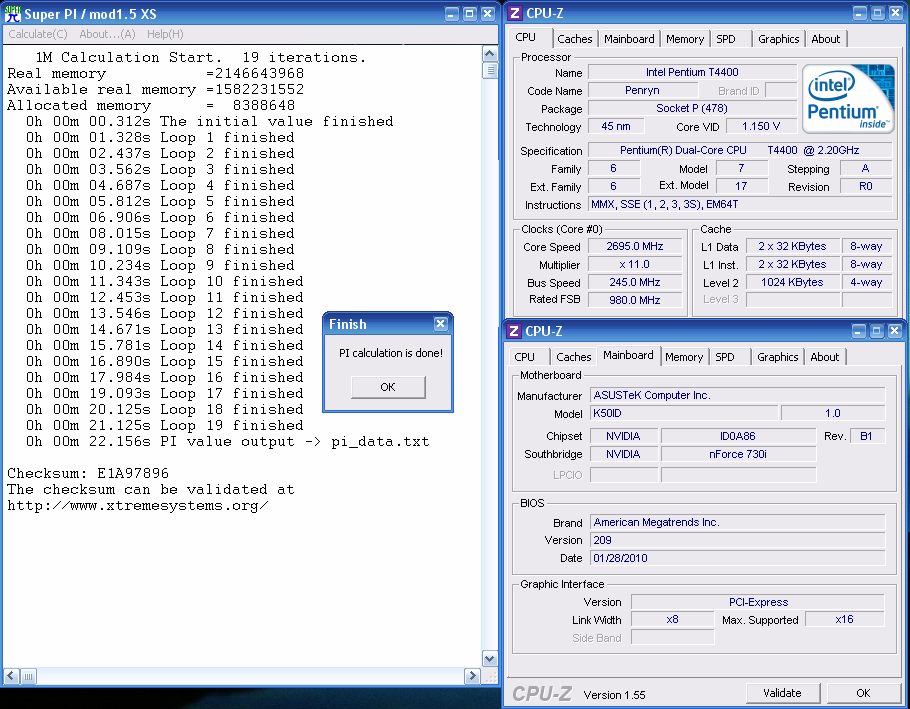Click OK in the Finish dialog

coord(388,387)
